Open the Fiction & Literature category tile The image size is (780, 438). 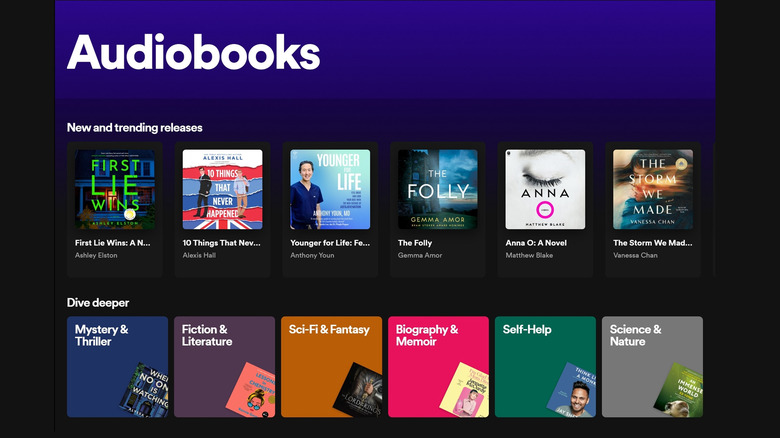pos(224,367)
